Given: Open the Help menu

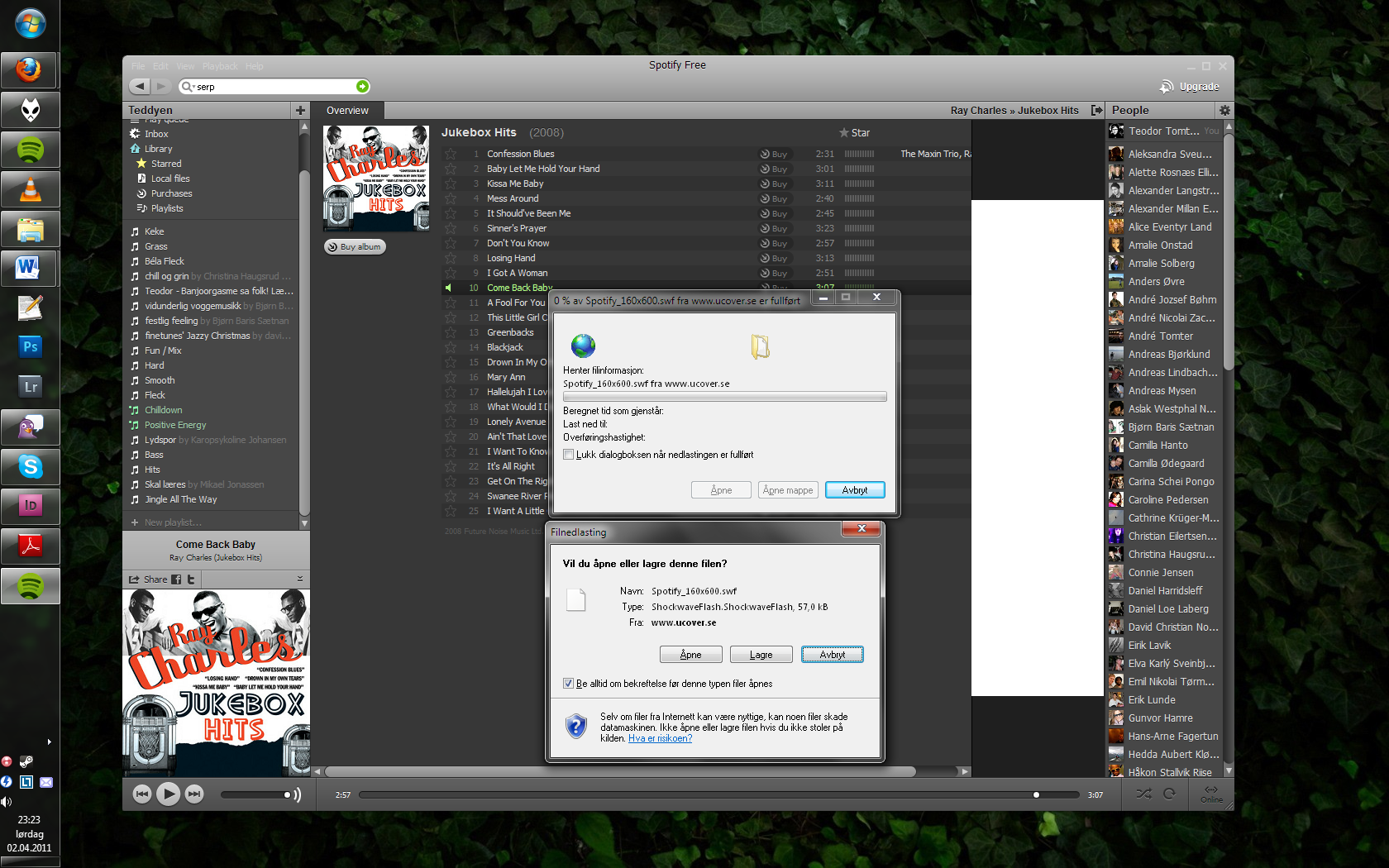Looking at the screenshot, I should tap(255, 66).
